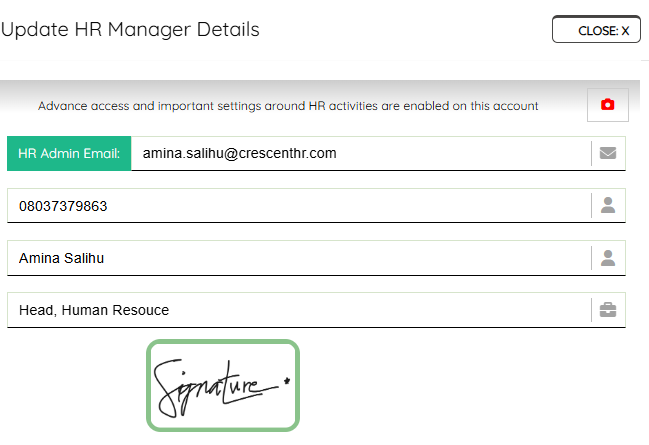Click the red camera upload icon
The height and width of the screenshot is (445, 649).
[608, 105]
